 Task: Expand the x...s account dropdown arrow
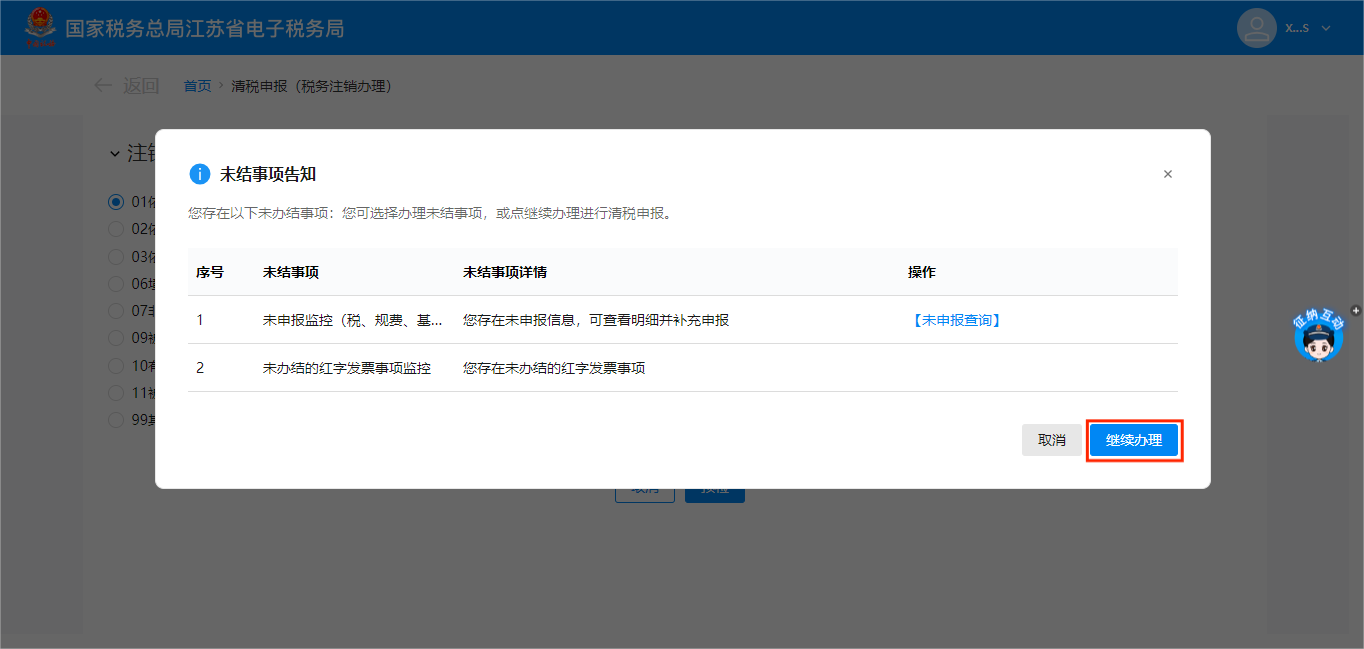[1326, 28]
